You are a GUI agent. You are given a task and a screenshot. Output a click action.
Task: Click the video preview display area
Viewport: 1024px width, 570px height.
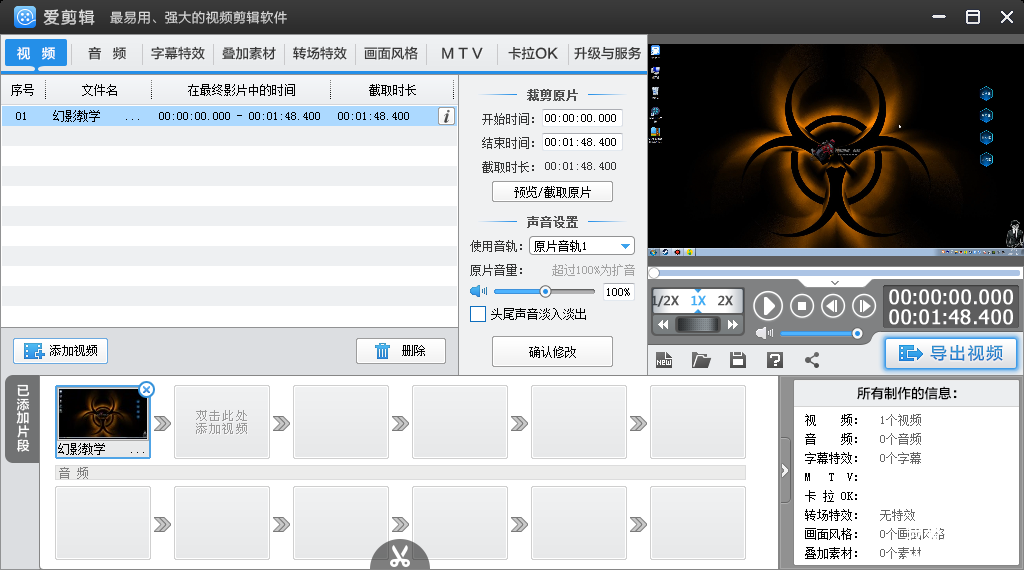click(835, 150)
